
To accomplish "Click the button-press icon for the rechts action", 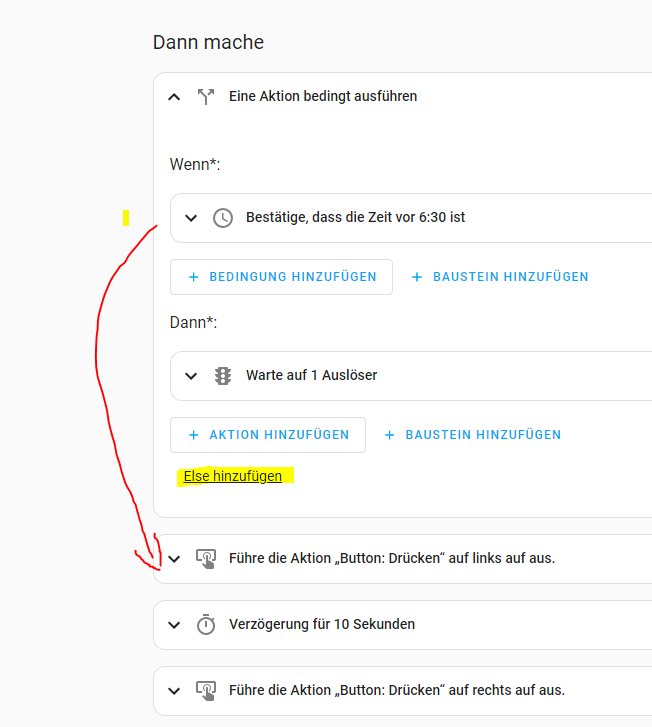I will [x=206, y=691].
